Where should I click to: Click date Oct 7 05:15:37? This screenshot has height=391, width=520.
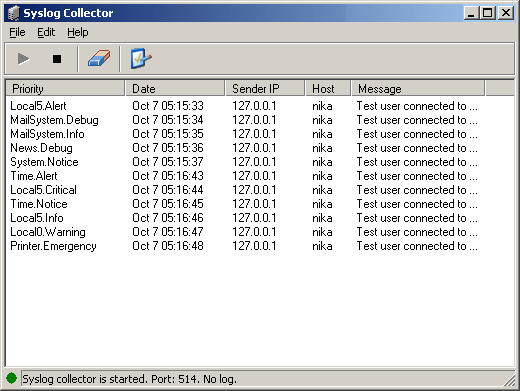pos(168,162)
